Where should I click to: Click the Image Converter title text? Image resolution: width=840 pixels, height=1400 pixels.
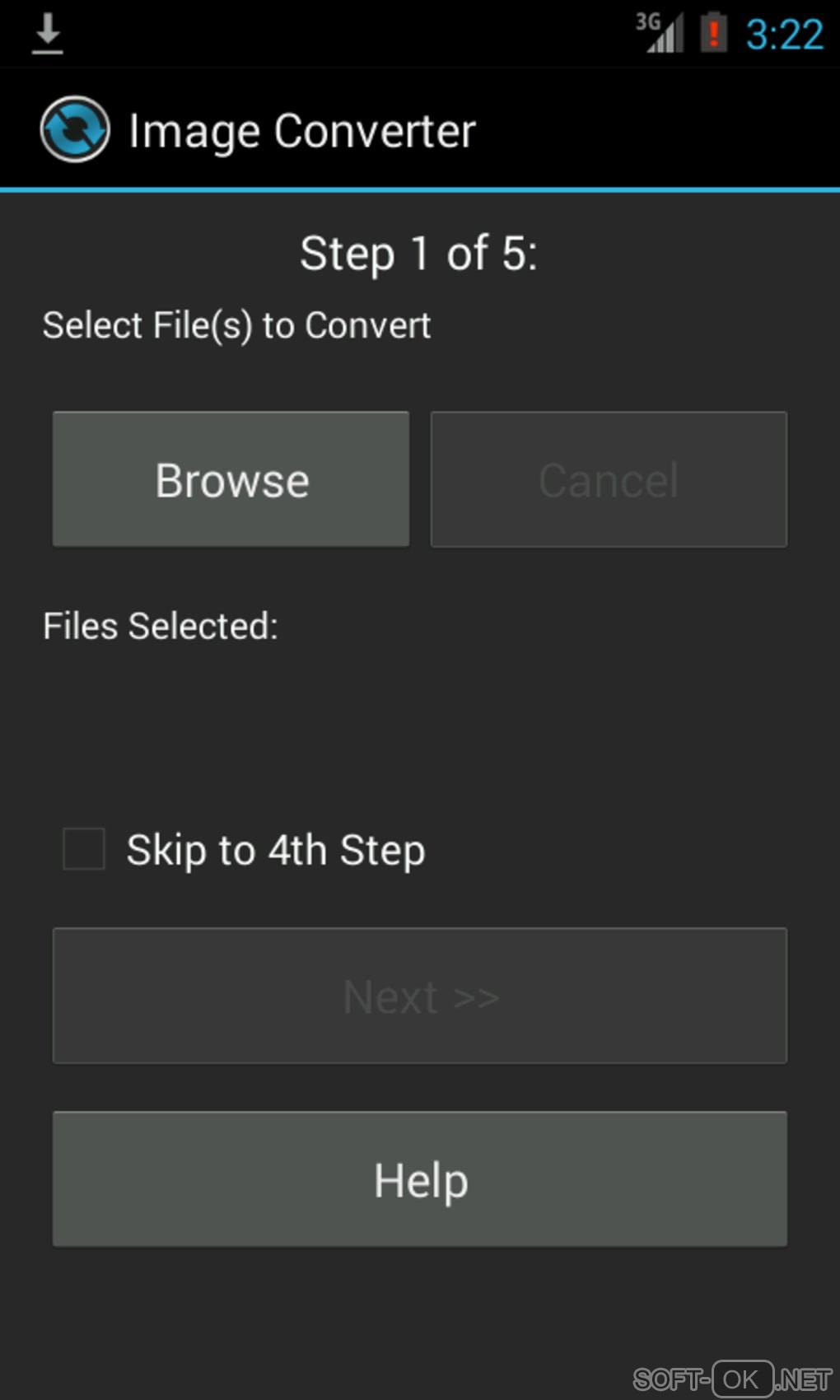302,131
